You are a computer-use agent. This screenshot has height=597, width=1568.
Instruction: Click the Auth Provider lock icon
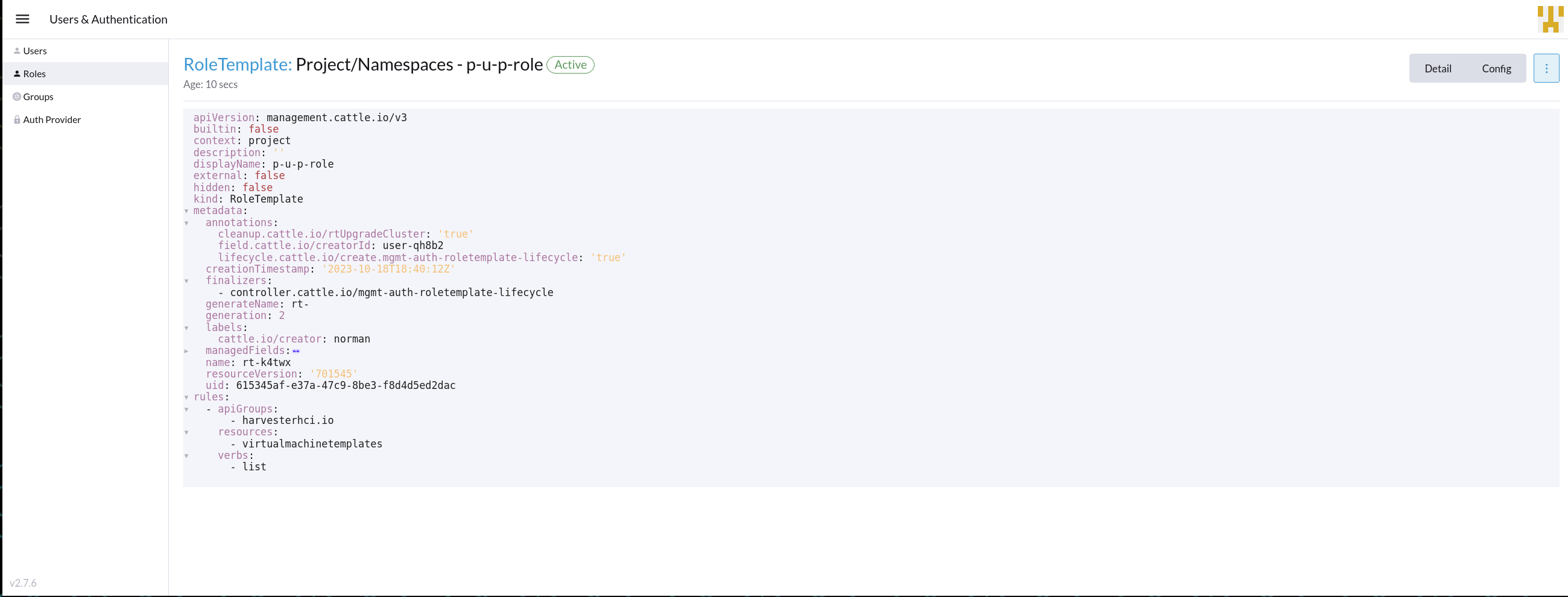(x=17, y=119)
